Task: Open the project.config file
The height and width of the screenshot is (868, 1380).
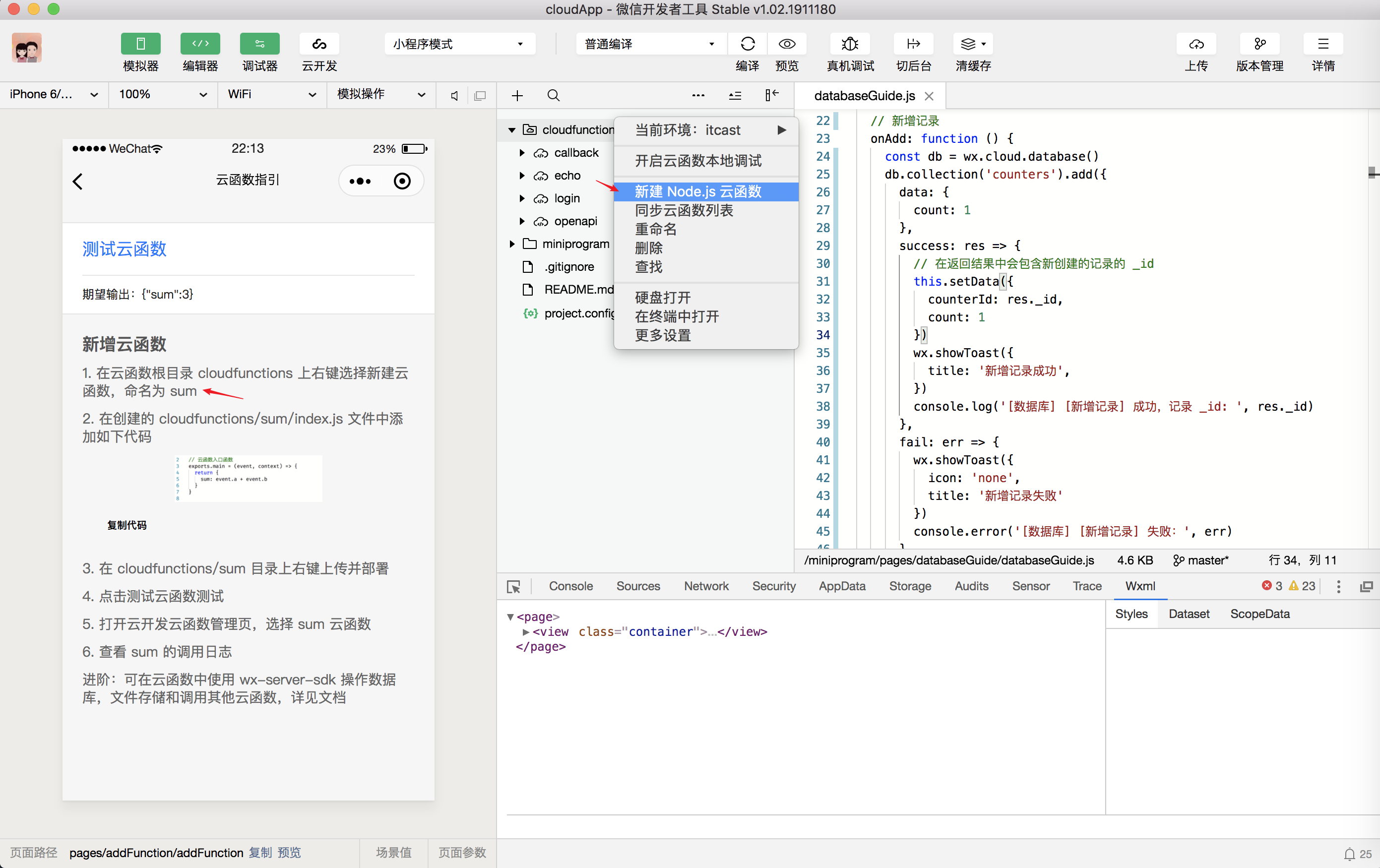Action: [568, 313]
